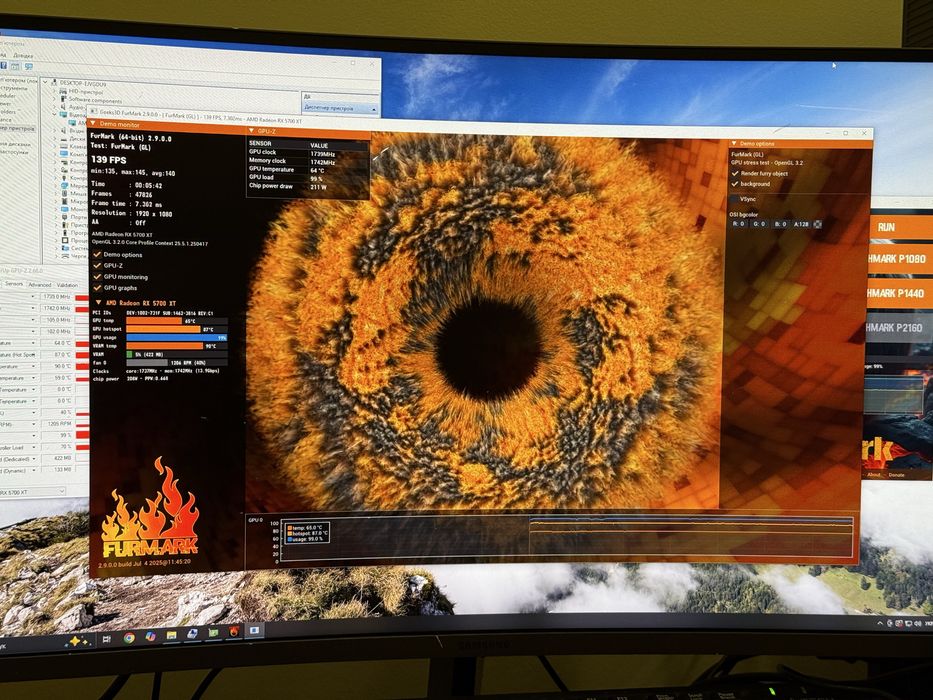Click the GPU temperature sensor row
Image resolution: width=933 pixels, height=700 pixels.
pyautogui.click(x=308, y=170)
